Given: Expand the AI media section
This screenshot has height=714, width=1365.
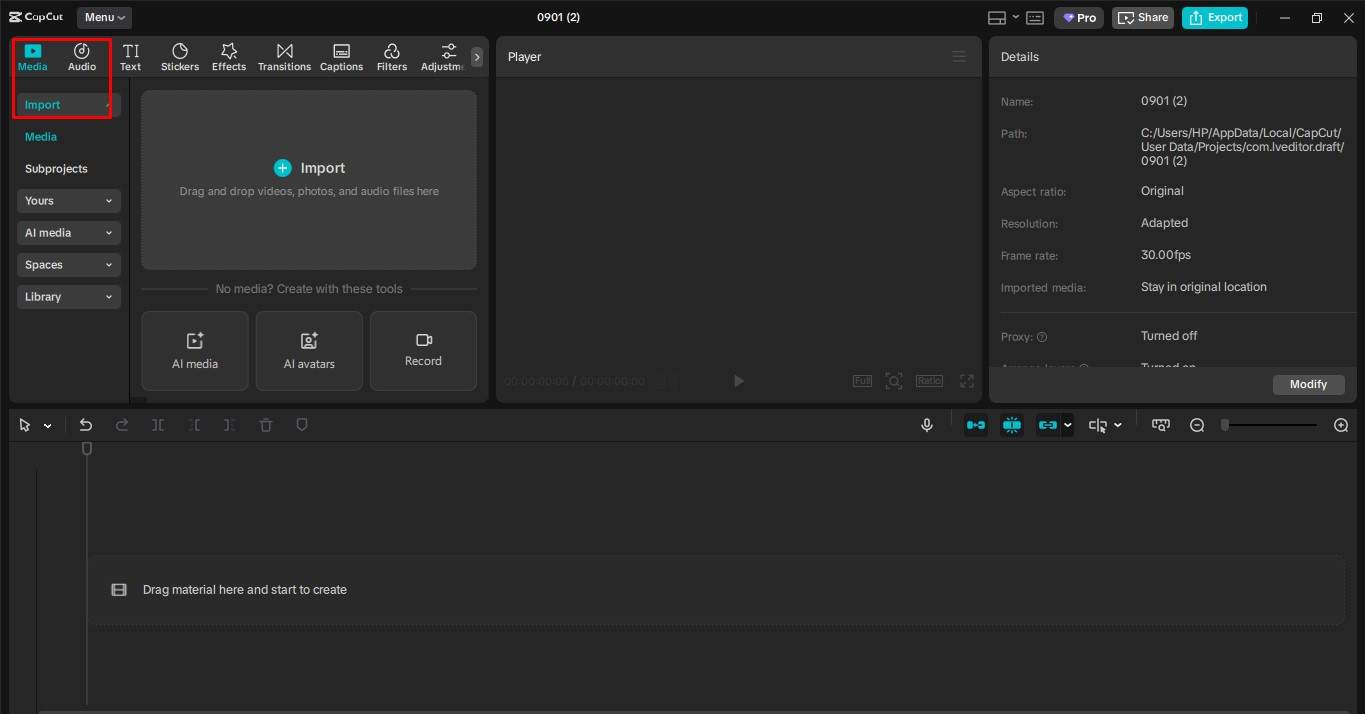Looking at the screenshot, I should point(68,233).
